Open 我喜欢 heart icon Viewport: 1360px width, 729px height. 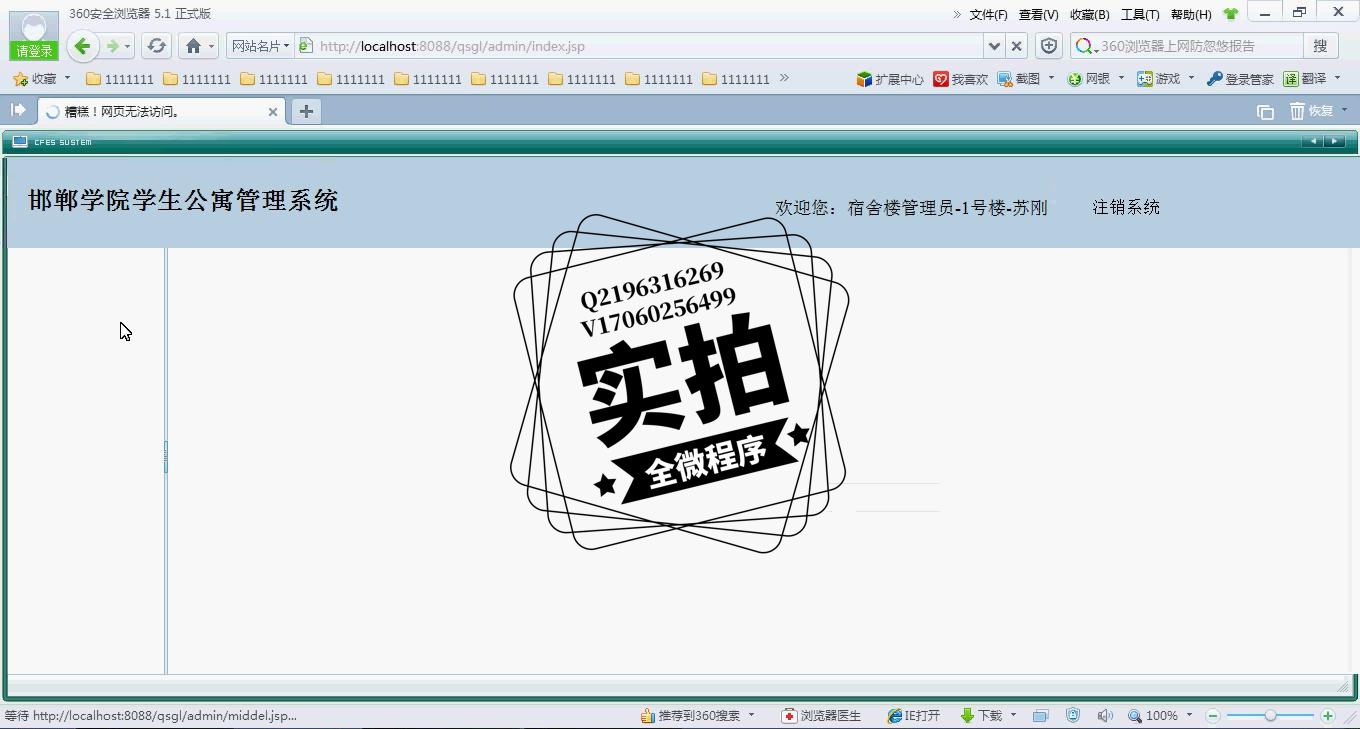click(x=960, y=79)
